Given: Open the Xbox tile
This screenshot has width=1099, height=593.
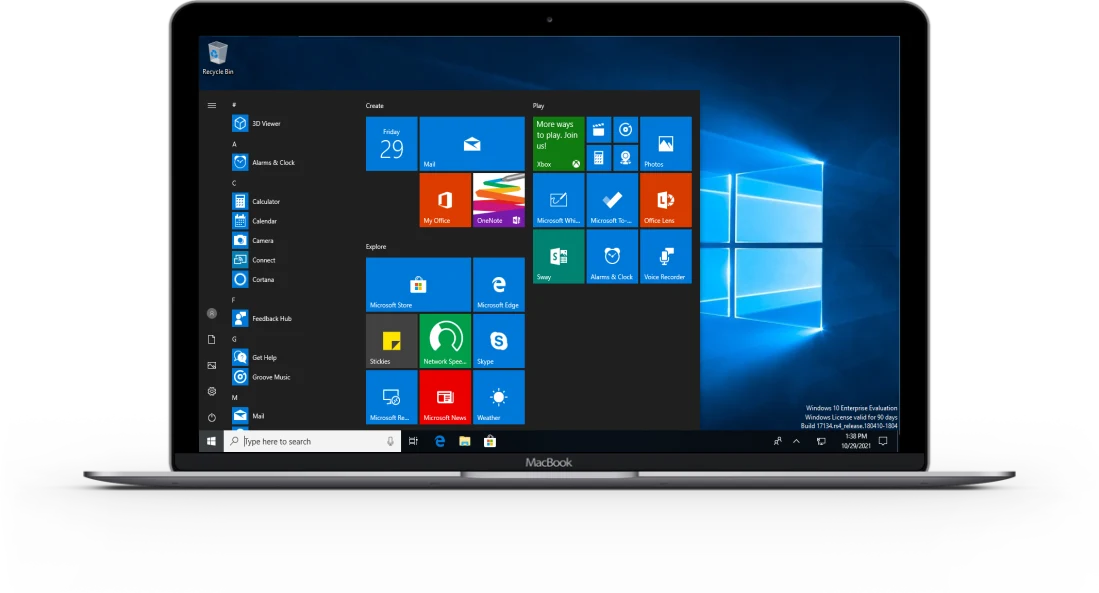Looking at the screenshot, I should pyautogui.click(x=559, y=144).
